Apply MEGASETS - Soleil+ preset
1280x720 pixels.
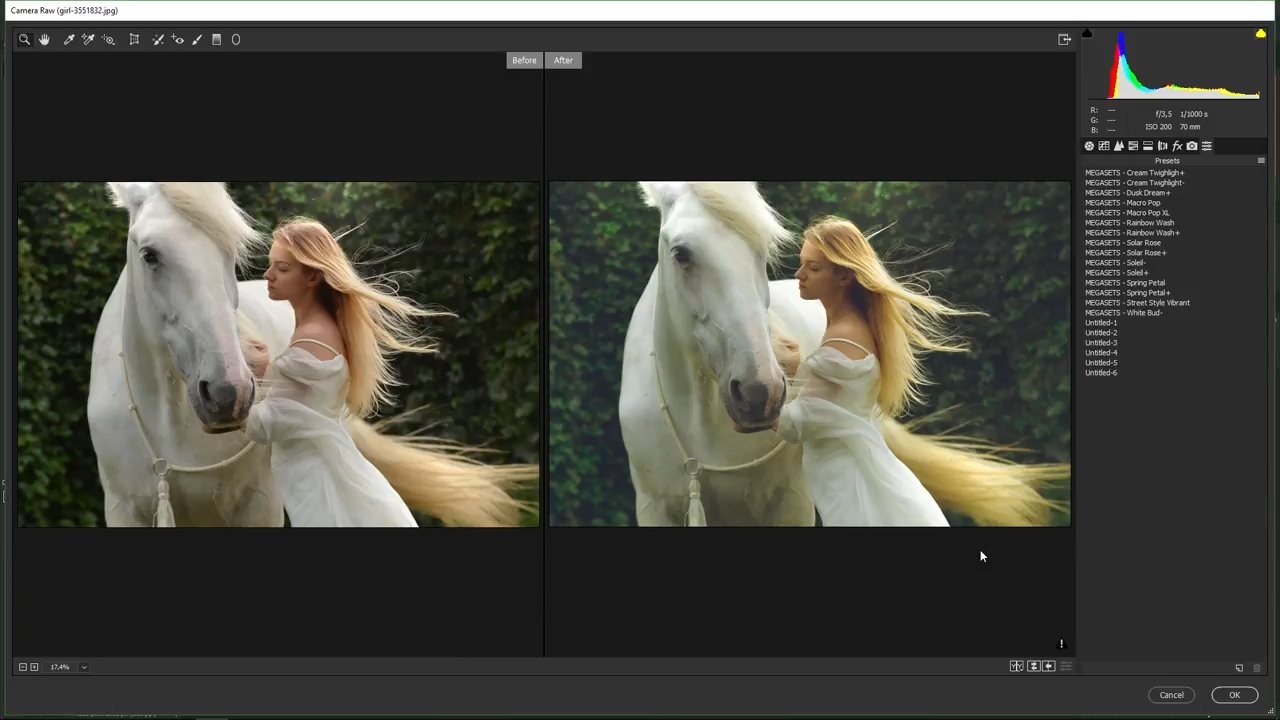pyautogui.click(x=1117, y=273)
